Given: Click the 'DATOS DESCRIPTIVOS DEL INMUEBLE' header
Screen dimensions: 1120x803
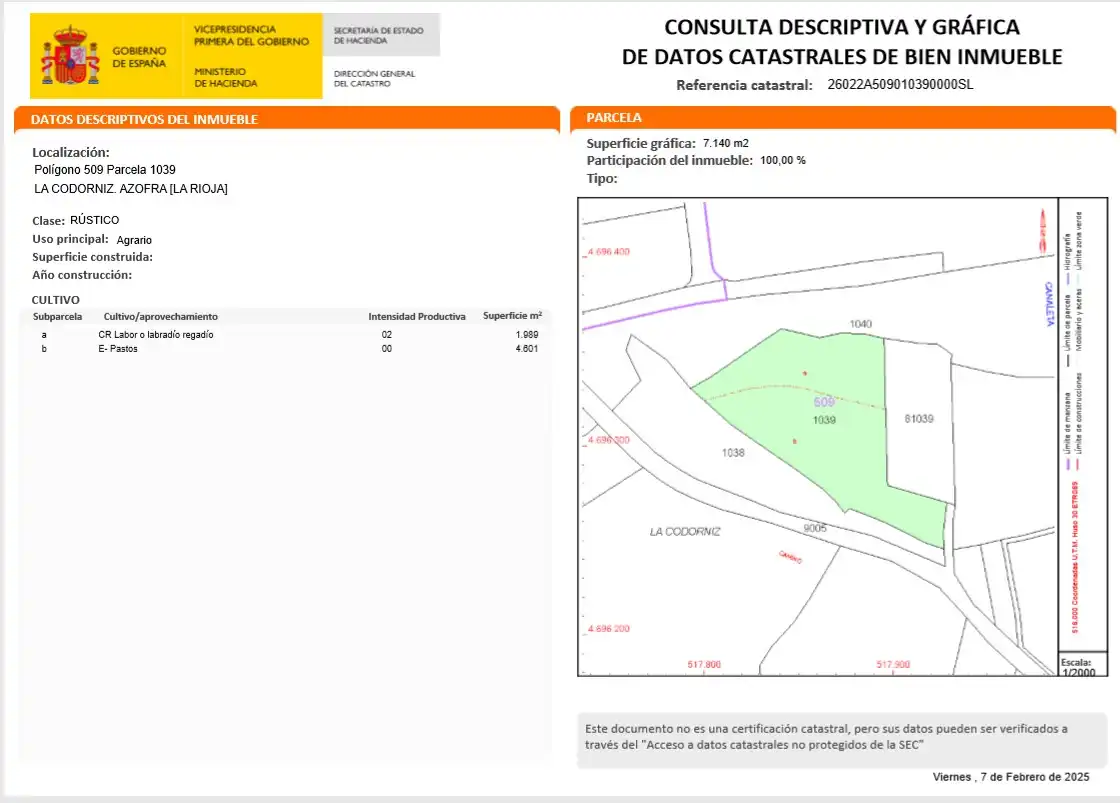Looking at the screenshot, I should click(x=144, y=119).
